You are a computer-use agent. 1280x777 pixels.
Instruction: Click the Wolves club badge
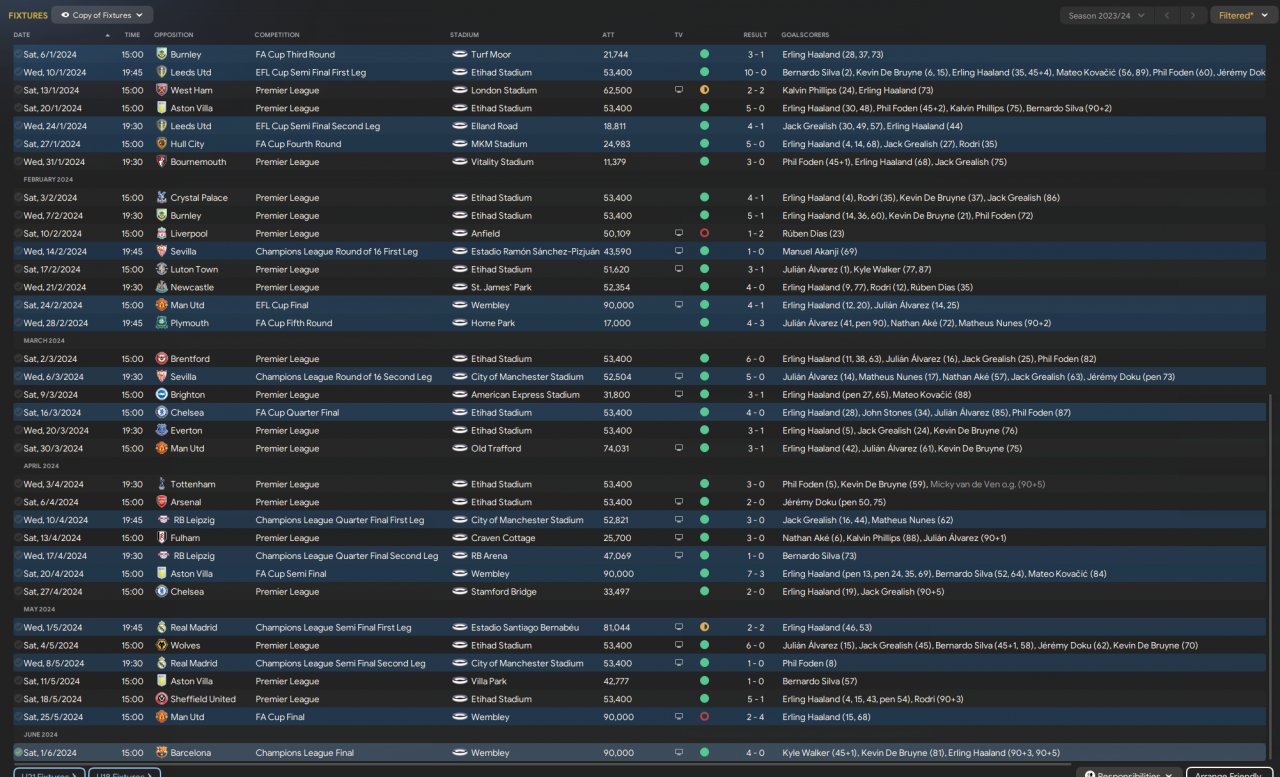tap(162, 646)
